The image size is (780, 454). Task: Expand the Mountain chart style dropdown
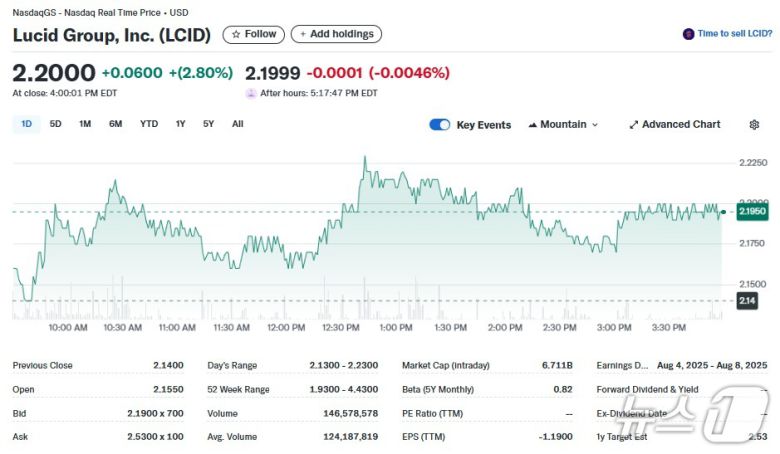(595, 125)
